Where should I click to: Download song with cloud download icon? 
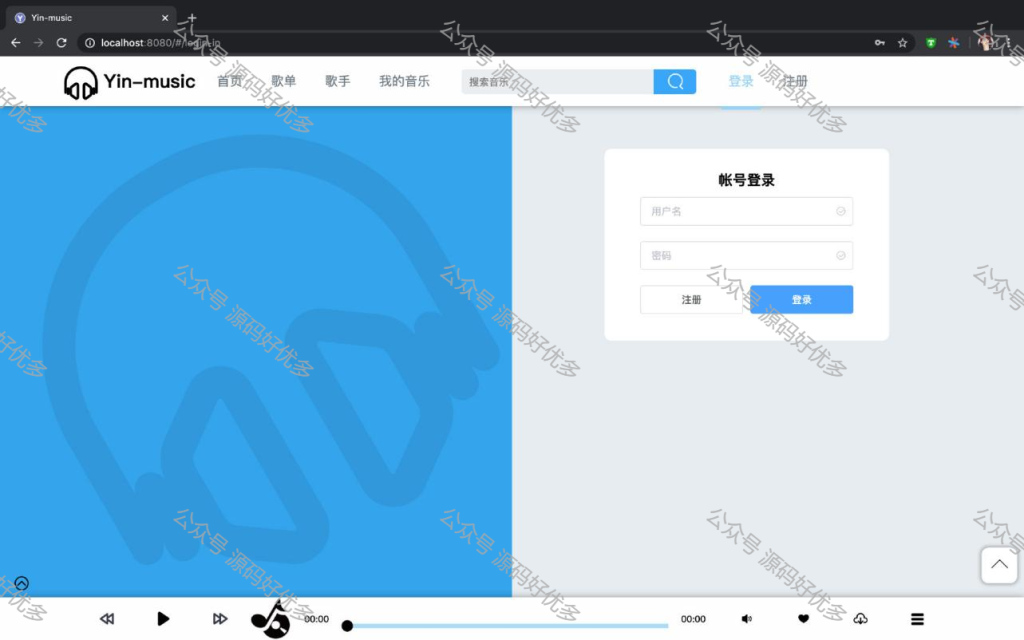(x=861, y=618)
